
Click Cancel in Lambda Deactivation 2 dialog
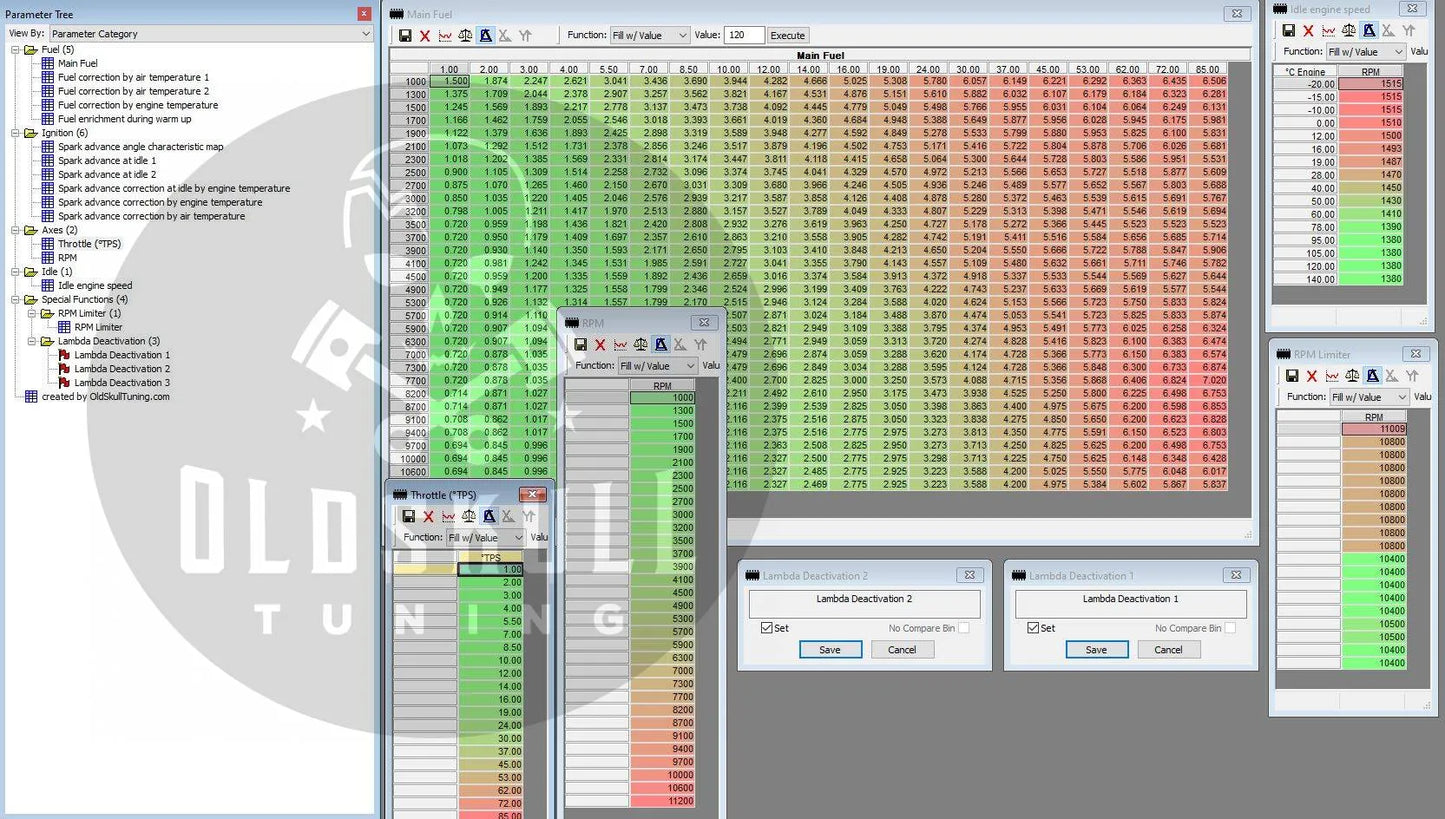901,650
